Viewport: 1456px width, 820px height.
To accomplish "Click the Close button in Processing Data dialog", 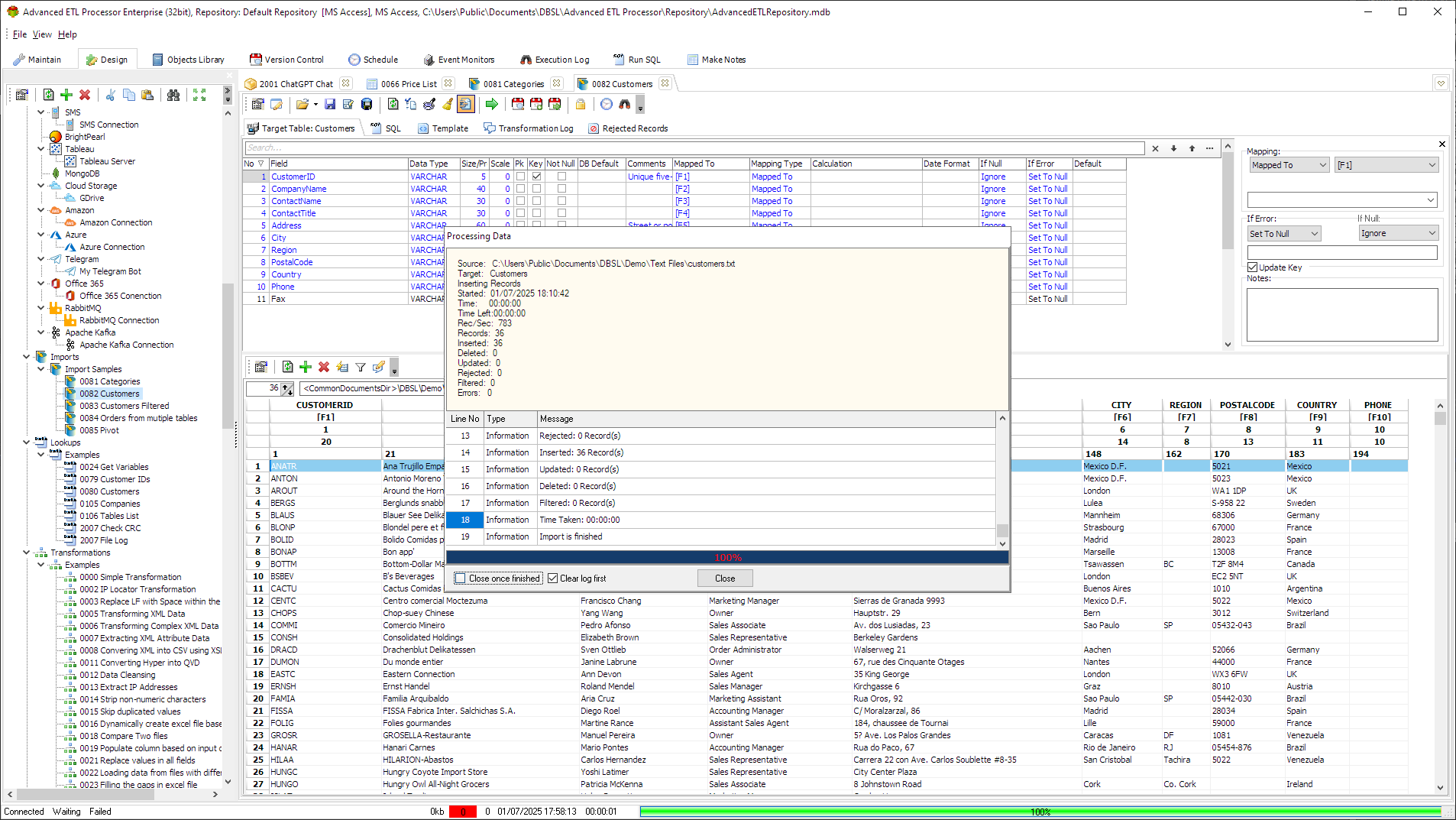I will (723, 578).
